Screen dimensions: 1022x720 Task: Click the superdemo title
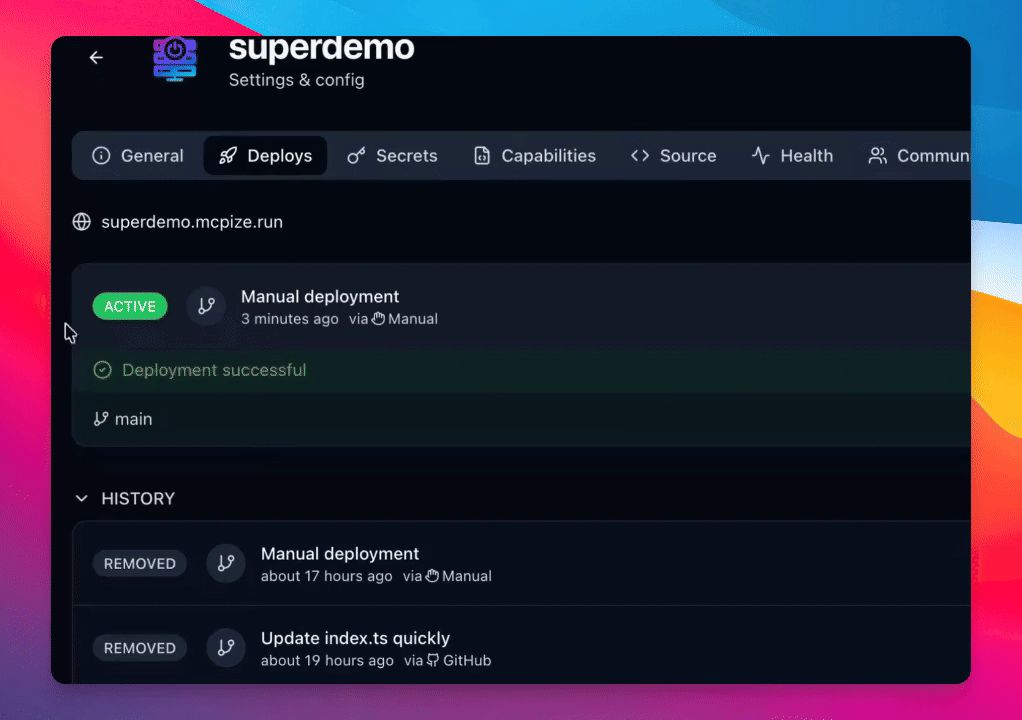point(321,48)
